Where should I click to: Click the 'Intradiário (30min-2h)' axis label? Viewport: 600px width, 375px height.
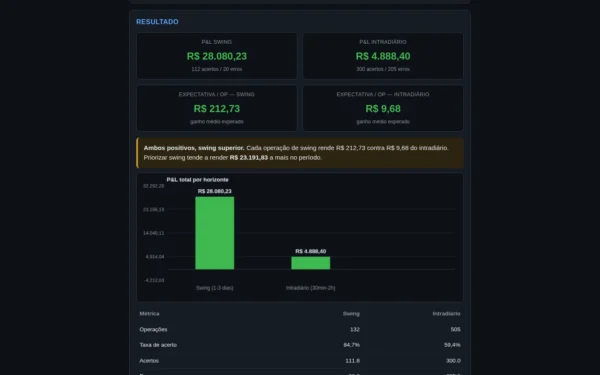coord(311,288)
